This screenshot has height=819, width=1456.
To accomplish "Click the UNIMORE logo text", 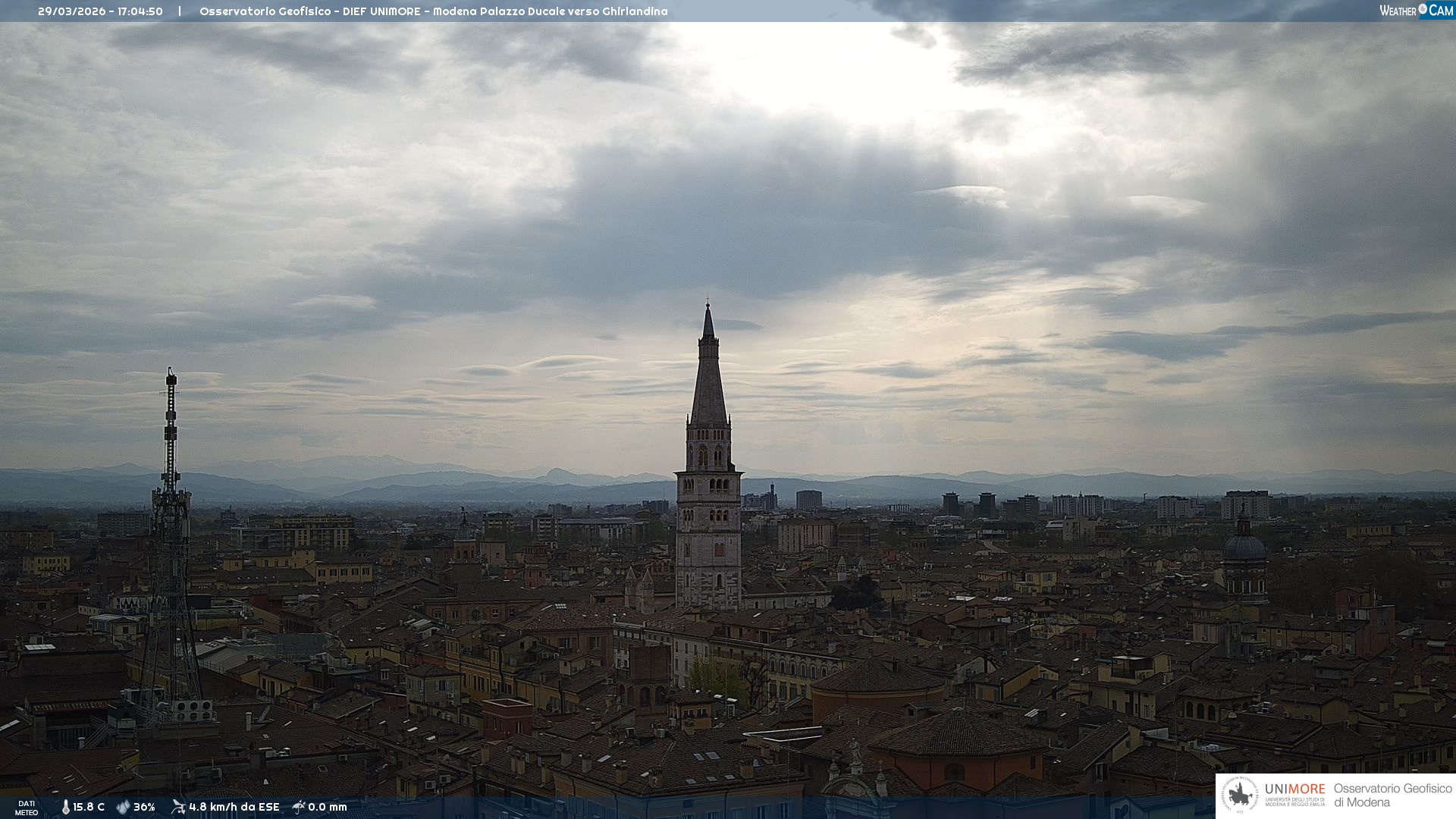I will [x=1294, y=789].
